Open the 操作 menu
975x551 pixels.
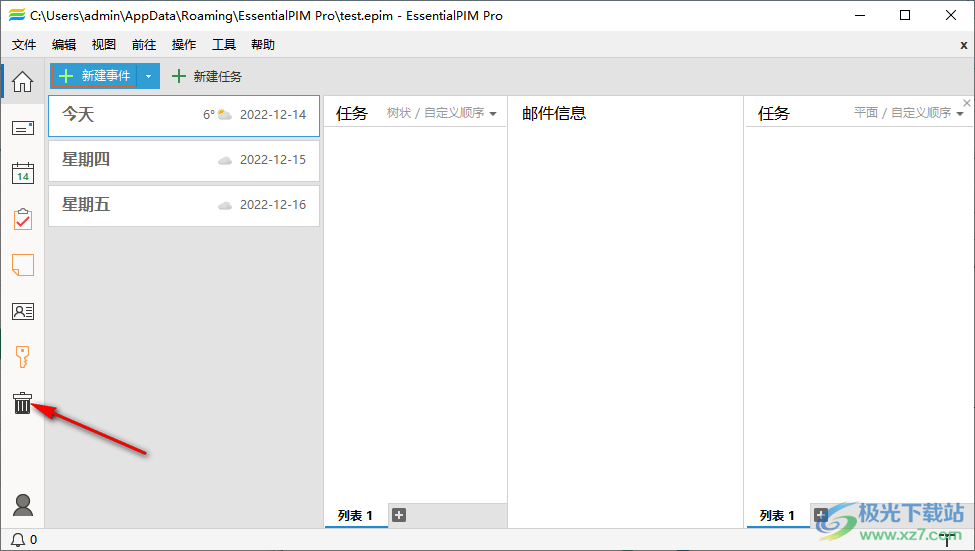[183, 45]
